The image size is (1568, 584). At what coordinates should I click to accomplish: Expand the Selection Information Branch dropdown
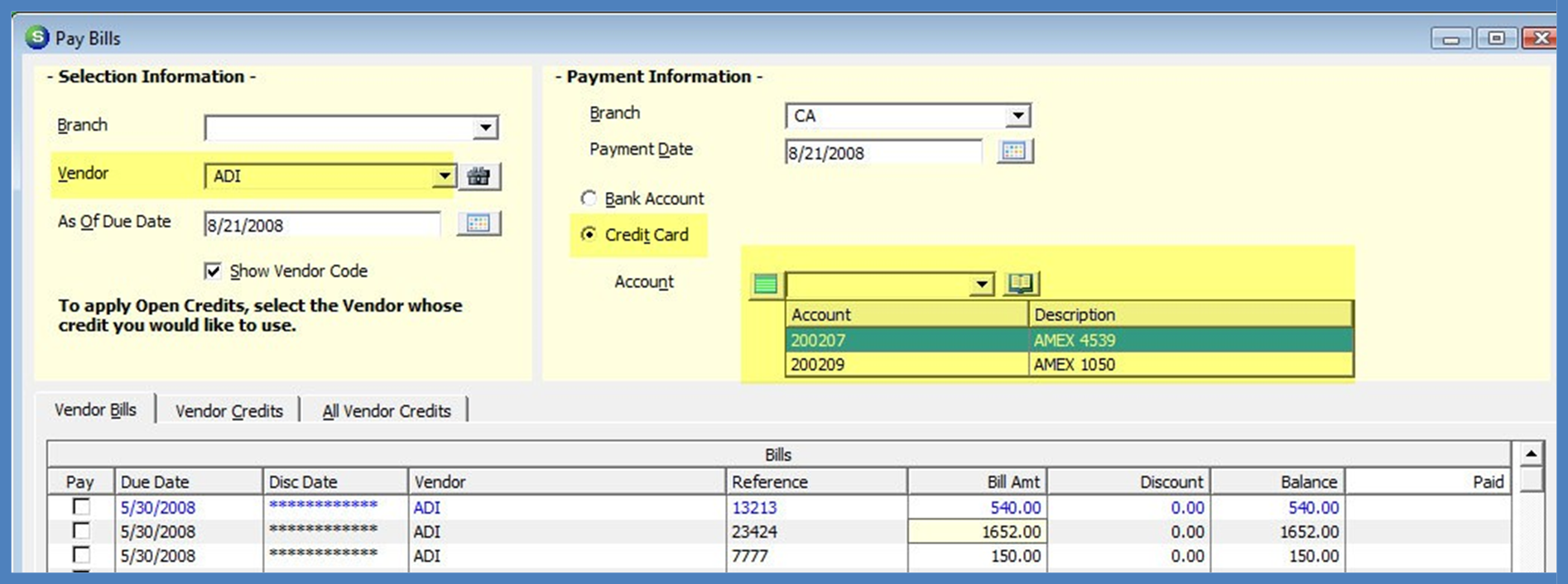pos(486,127)
